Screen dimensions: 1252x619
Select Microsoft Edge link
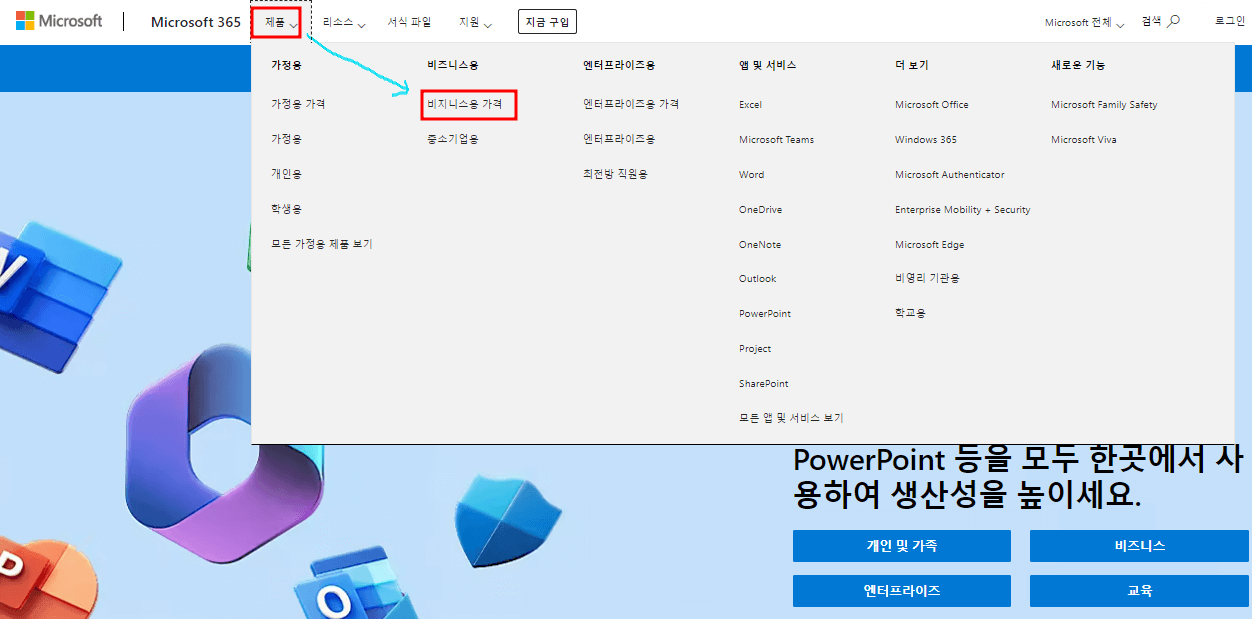[x=930, y=244]
